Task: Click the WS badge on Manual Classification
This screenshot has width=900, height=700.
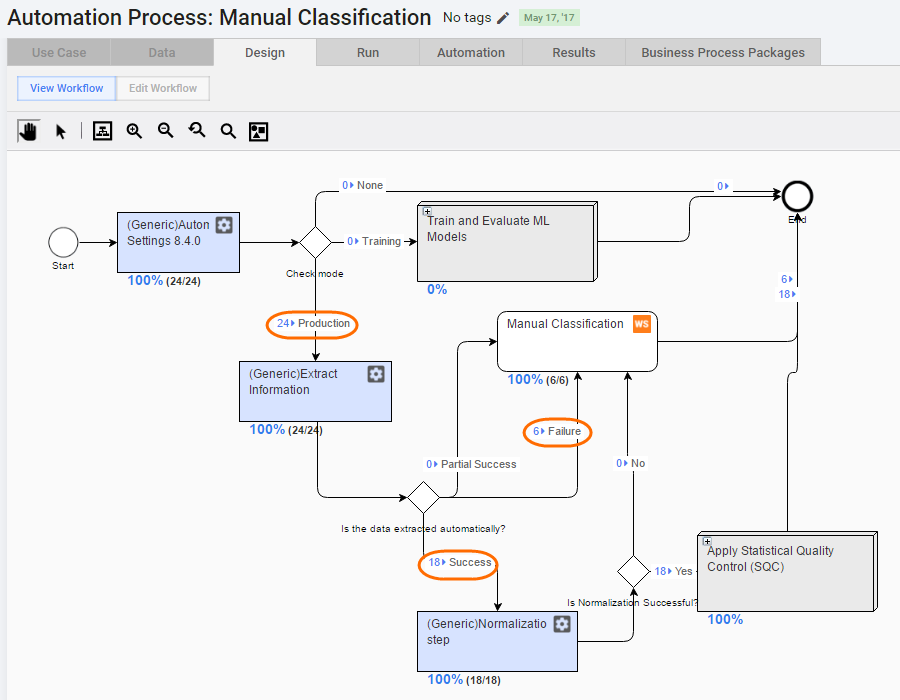Action: (x=642, y=324)
